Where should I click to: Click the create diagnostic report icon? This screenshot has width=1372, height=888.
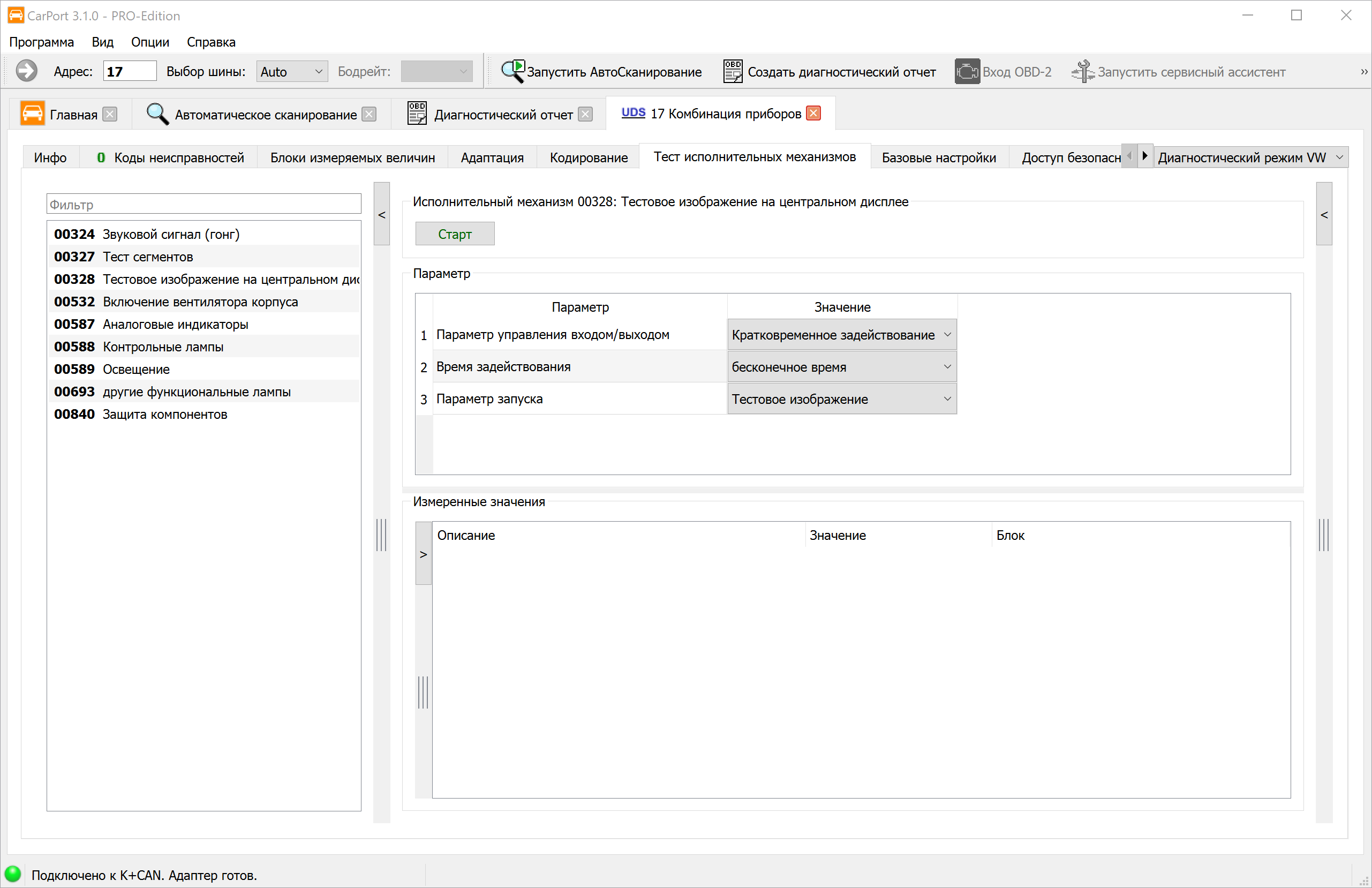pos(732,72)
